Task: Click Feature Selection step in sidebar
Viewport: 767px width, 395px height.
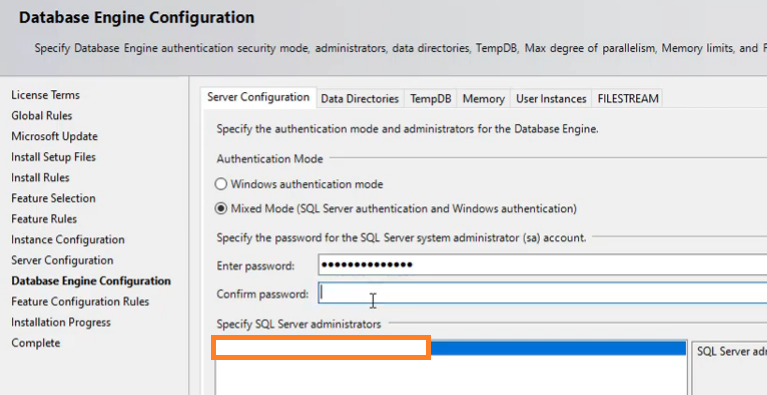Action: pyautogui.click(x=53, y=198)
